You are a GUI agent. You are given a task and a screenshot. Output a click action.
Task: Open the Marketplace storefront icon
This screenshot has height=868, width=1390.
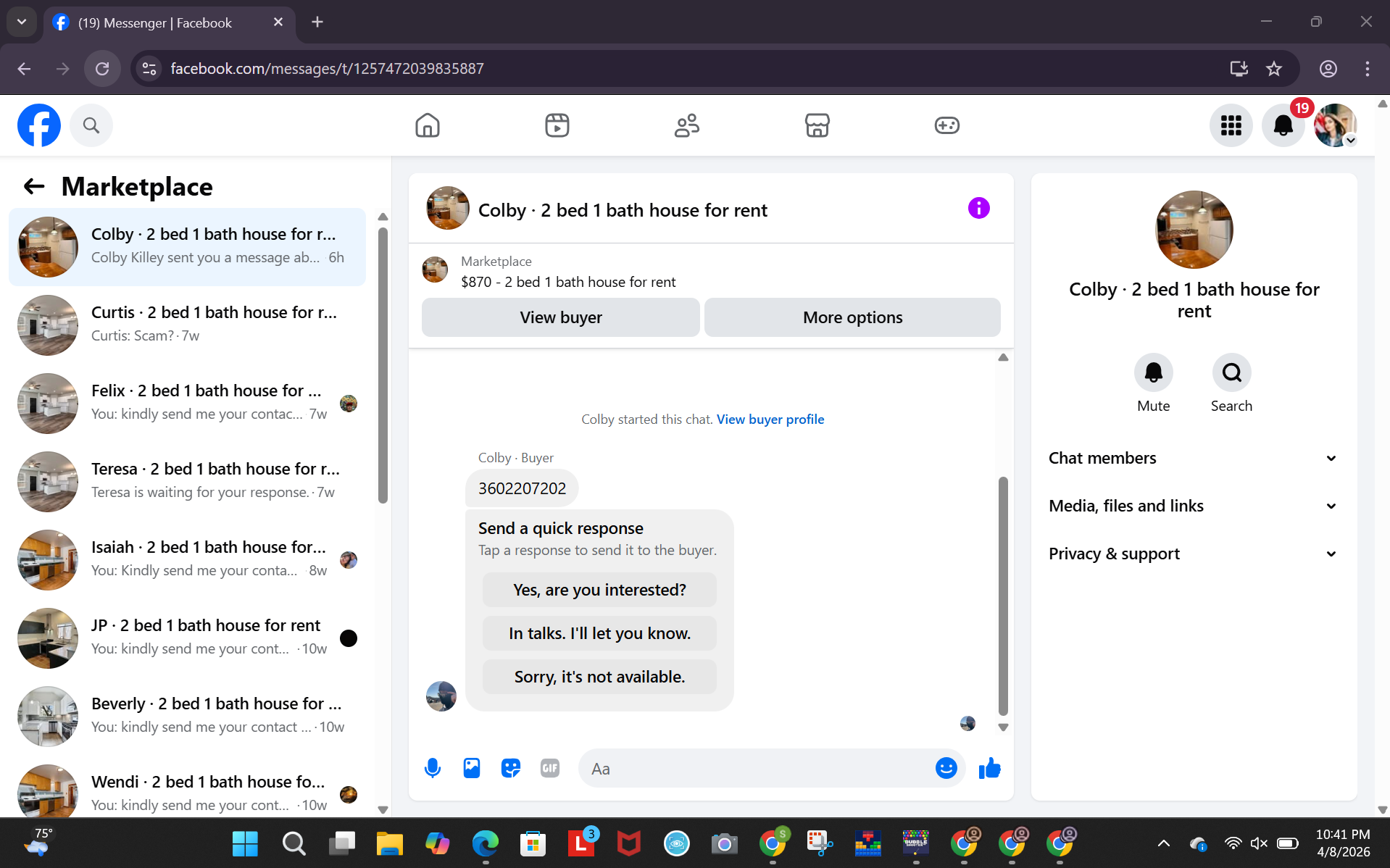pos(817,125)
